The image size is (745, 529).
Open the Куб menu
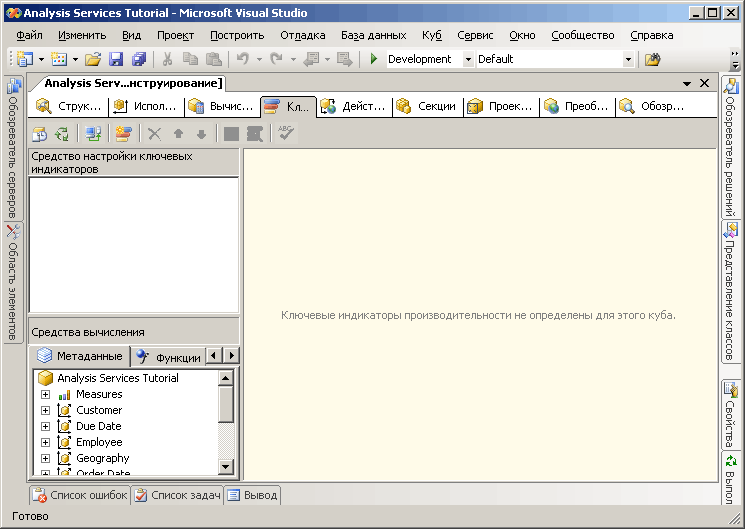432,35
